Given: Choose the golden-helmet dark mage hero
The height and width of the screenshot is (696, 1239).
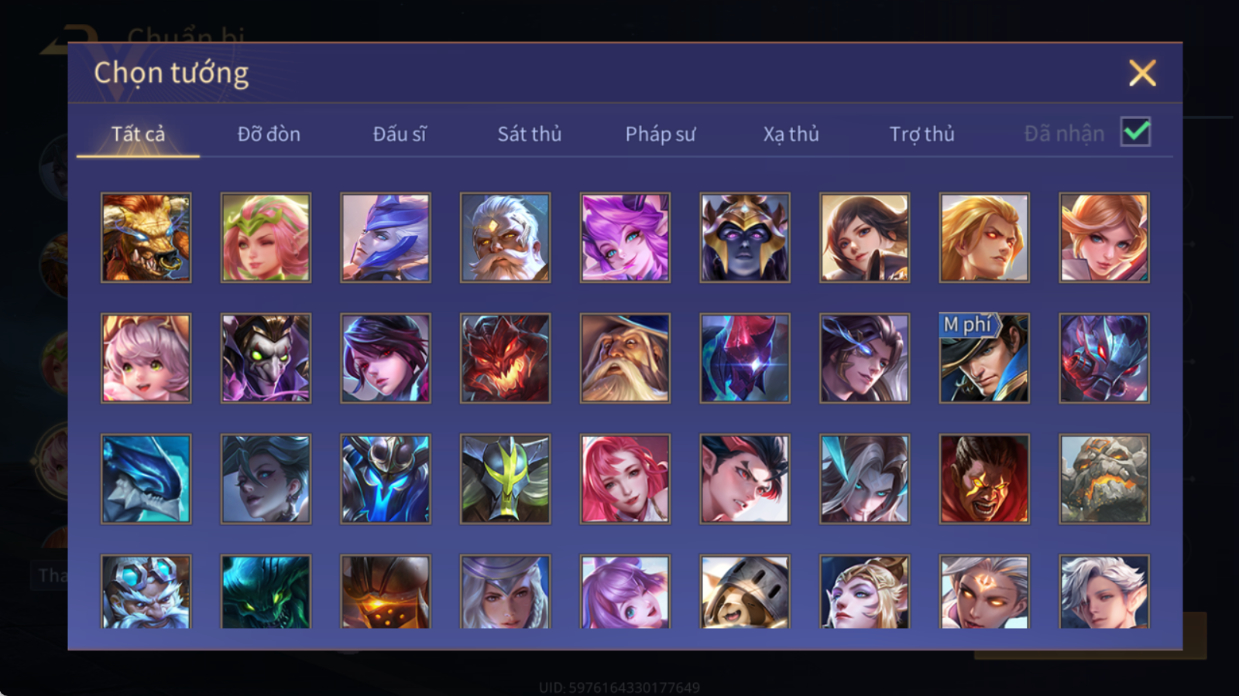Looking at the screenshot, I should point(745,238).
